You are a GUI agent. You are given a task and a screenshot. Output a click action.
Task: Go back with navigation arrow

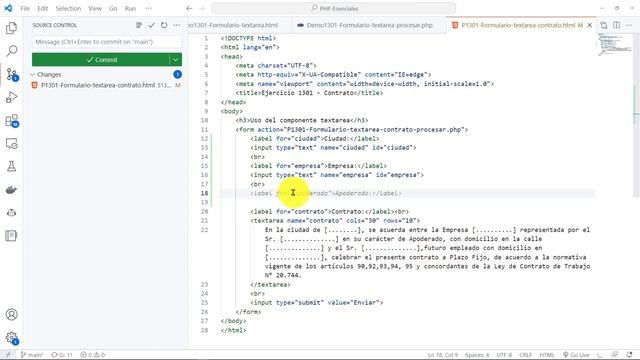(x=189, y=8)
